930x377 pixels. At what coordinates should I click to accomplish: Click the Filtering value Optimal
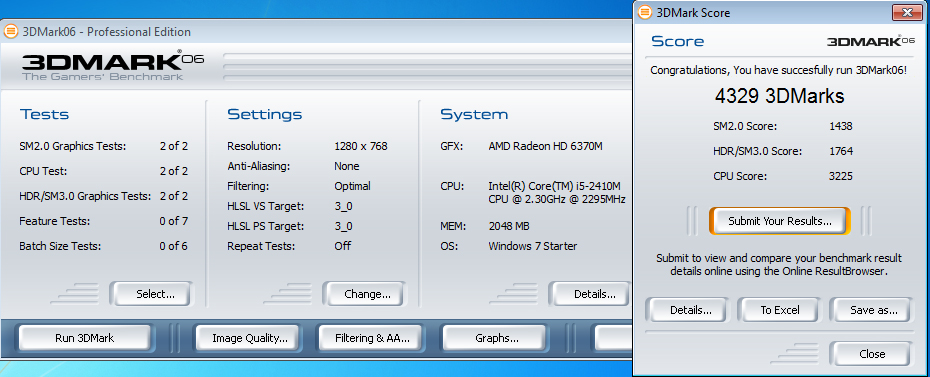352,186
